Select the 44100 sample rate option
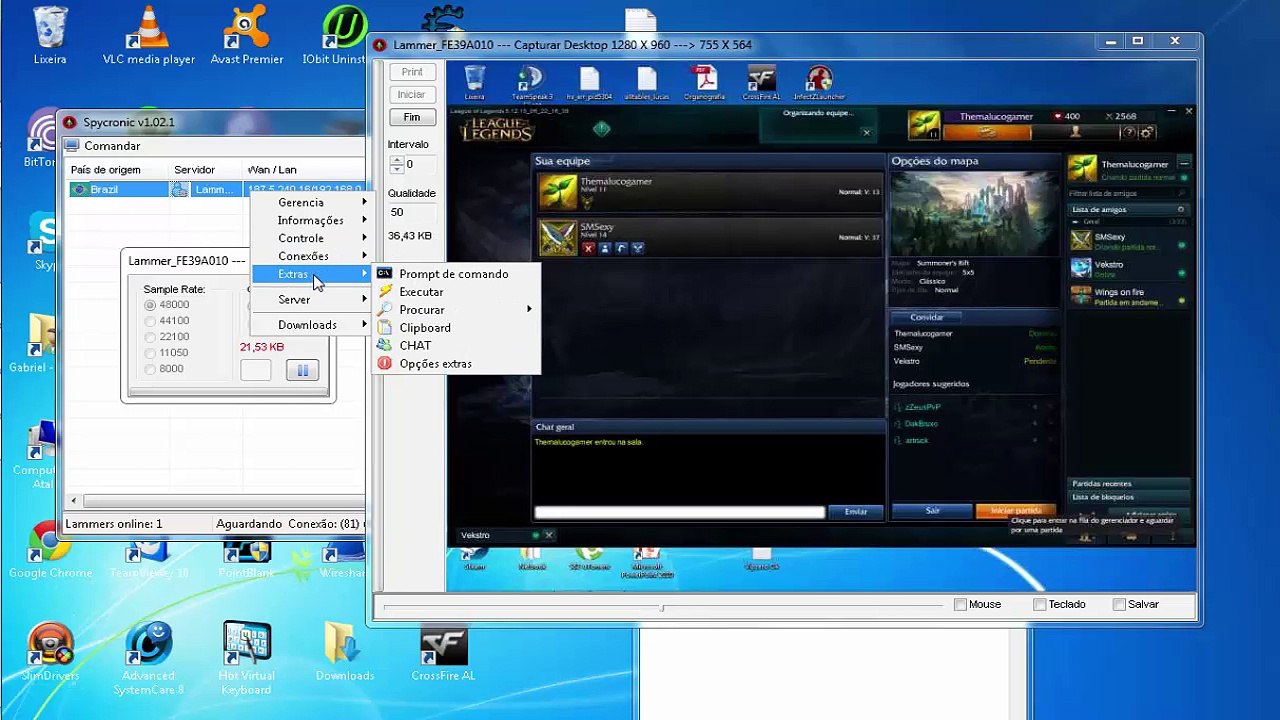Viewport: 1280px width, 720px height. 150,321
